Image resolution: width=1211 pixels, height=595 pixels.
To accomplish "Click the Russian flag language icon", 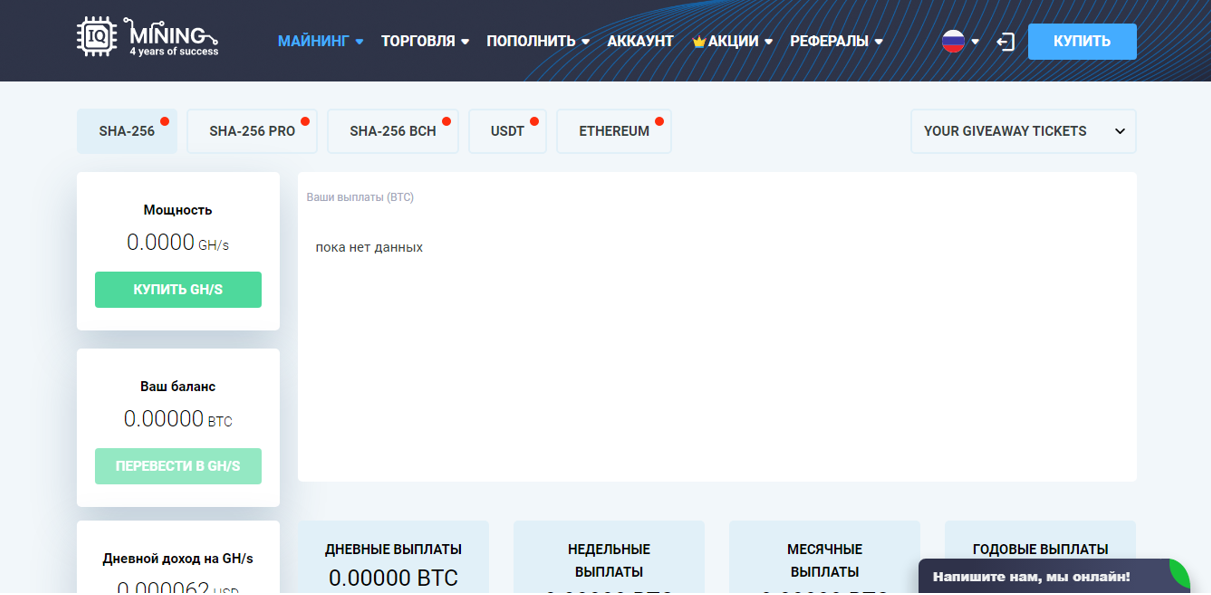I will coord(953,41).
